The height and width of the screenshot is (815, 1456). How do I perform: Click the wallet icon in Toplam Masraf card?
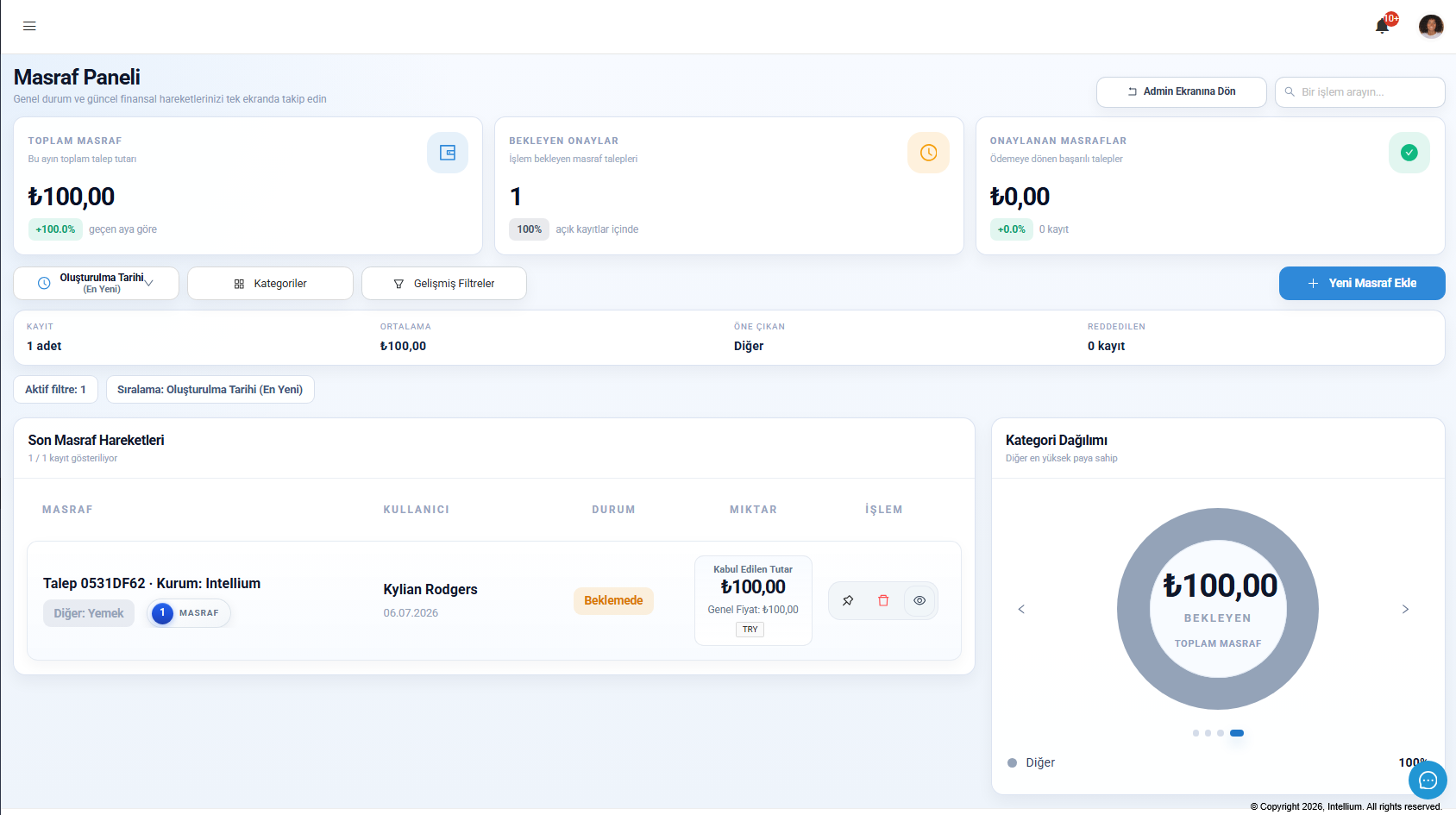click(448, 153)
